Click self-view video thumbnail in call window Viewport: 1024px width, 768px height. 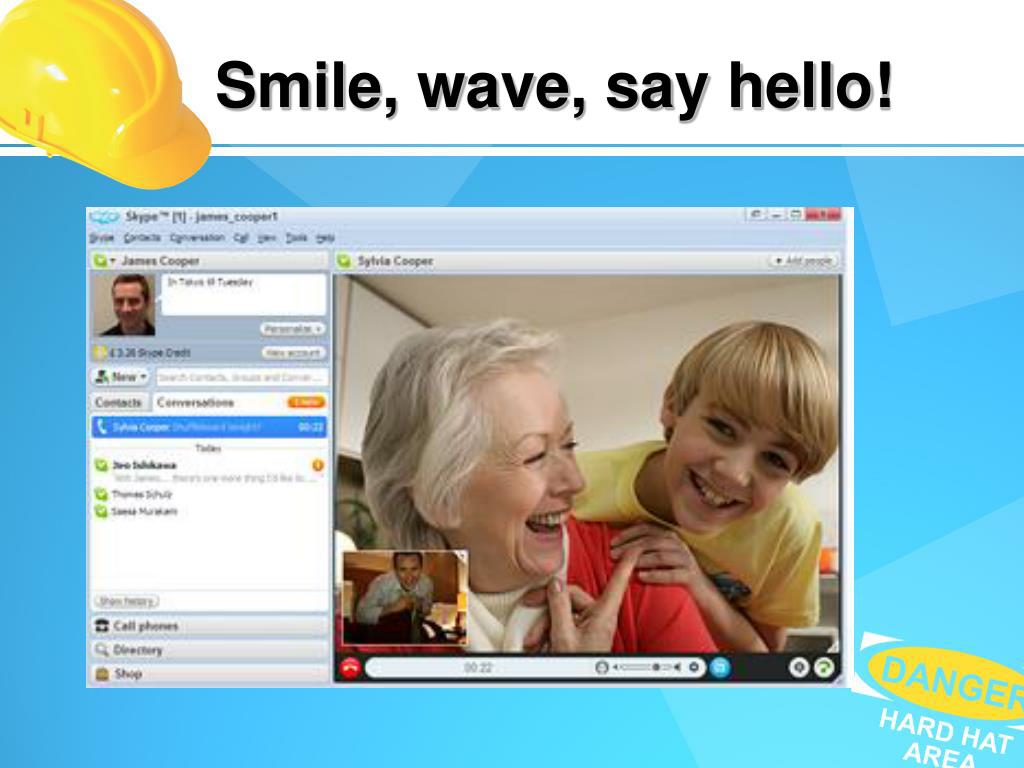(x=405, y=598)
